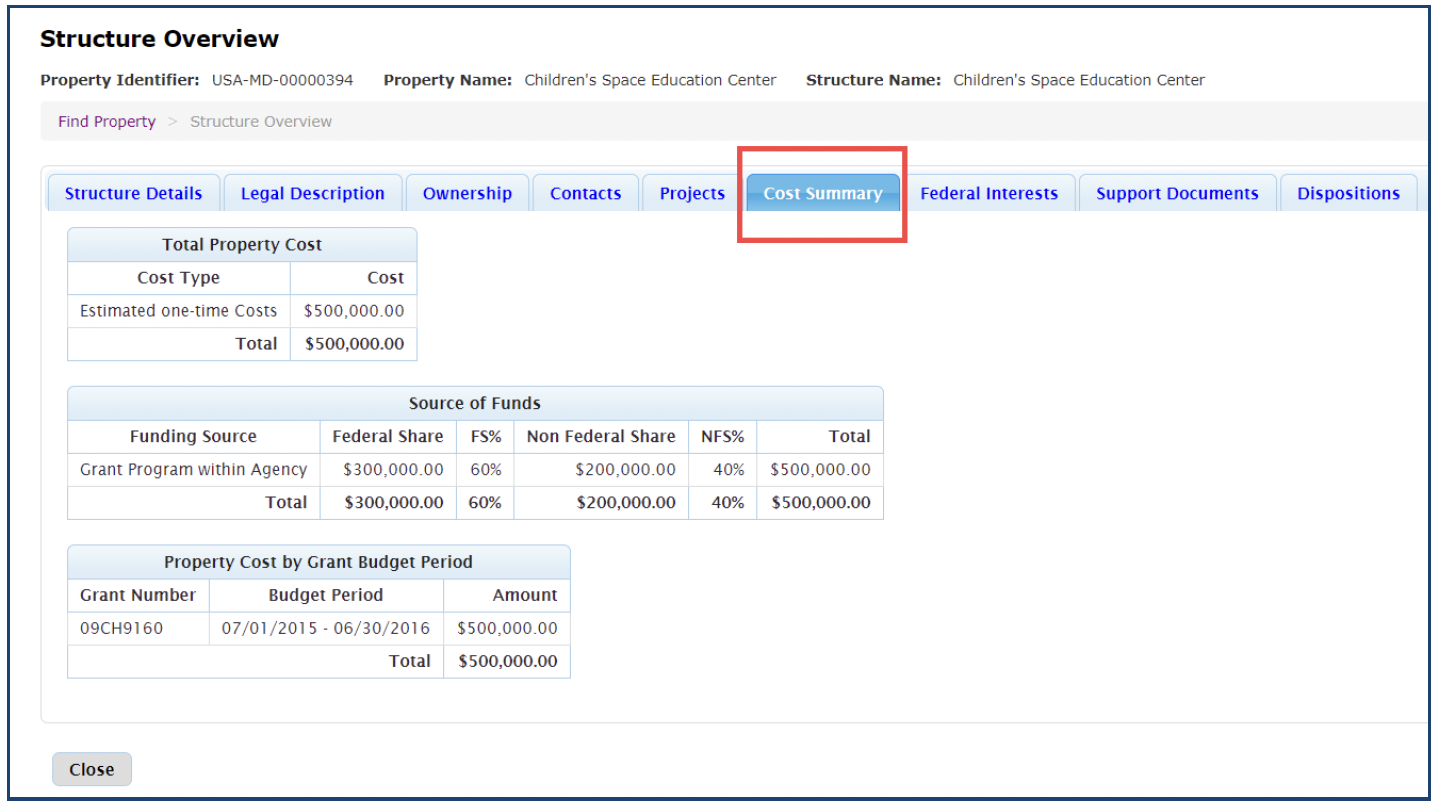Open the Federal Interests tab
The width and height of the screenshot is (1436, 808).
click(988, 194)
